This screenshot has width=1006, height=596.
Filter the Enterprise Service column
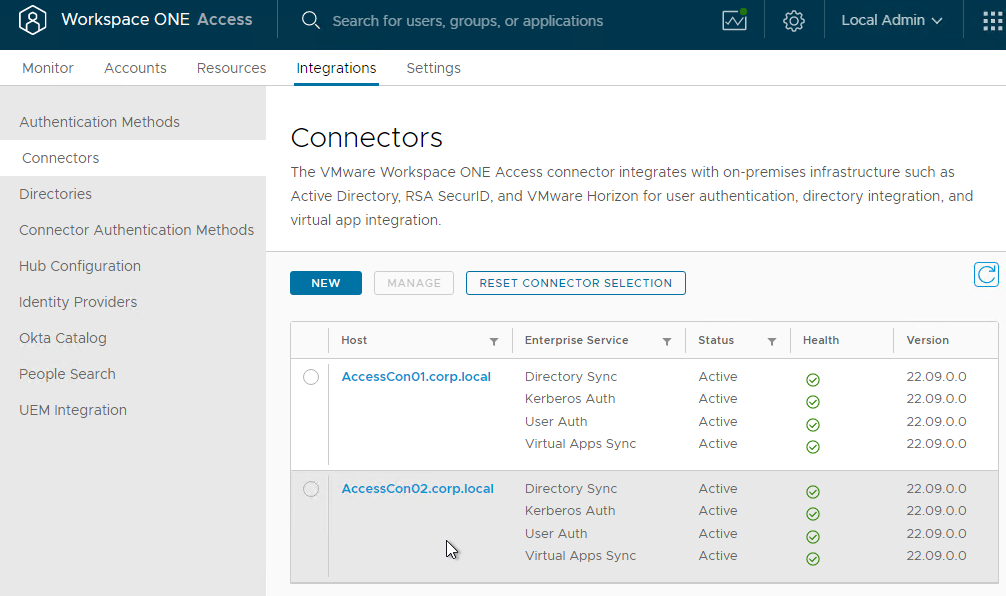point(667,341)
